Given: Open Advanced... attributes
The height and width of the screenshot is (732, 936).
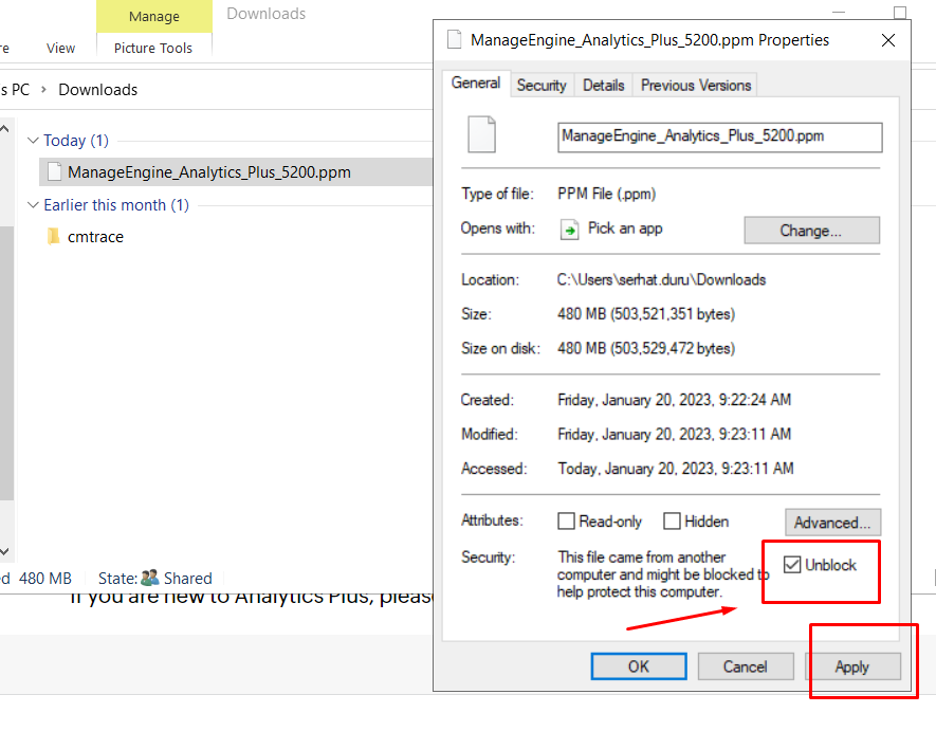Looking at the screenshot, I should (833, 522).
